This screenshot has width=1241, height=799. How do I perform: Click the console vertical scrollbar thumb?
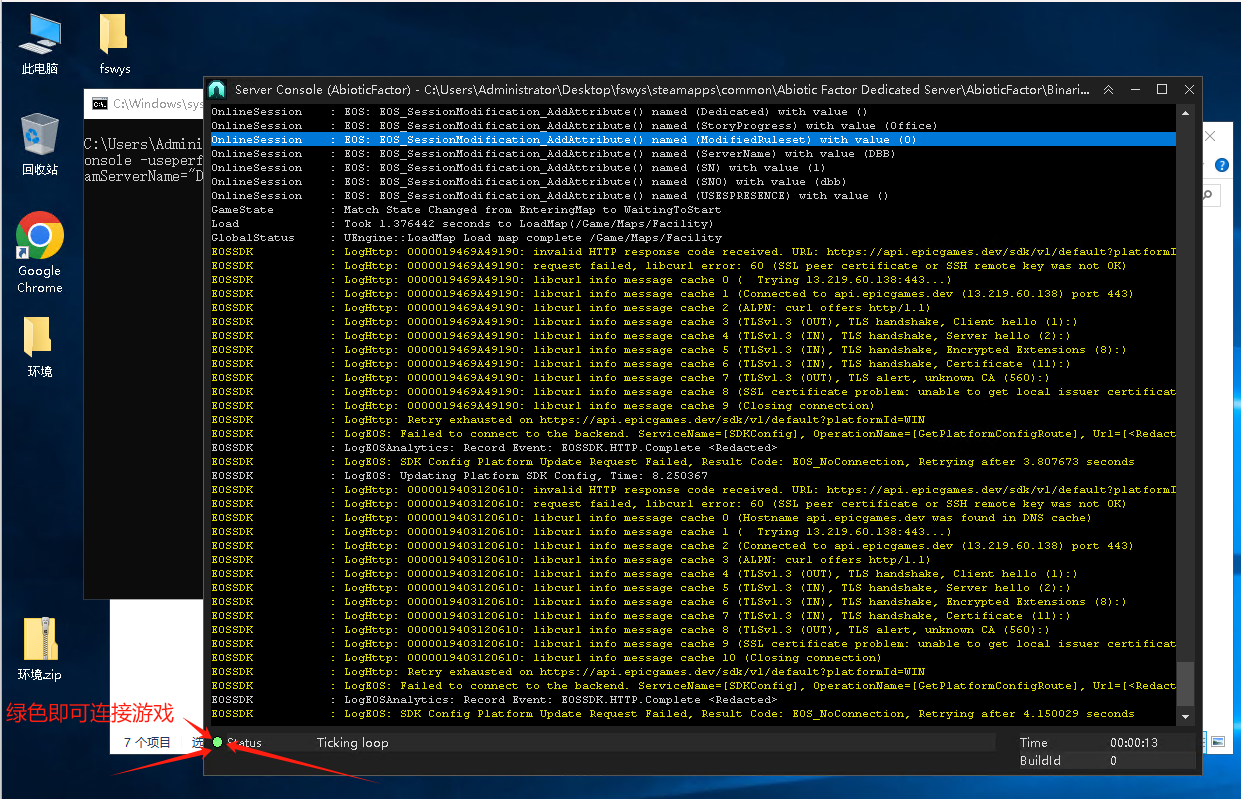[x=1186, y=684]
